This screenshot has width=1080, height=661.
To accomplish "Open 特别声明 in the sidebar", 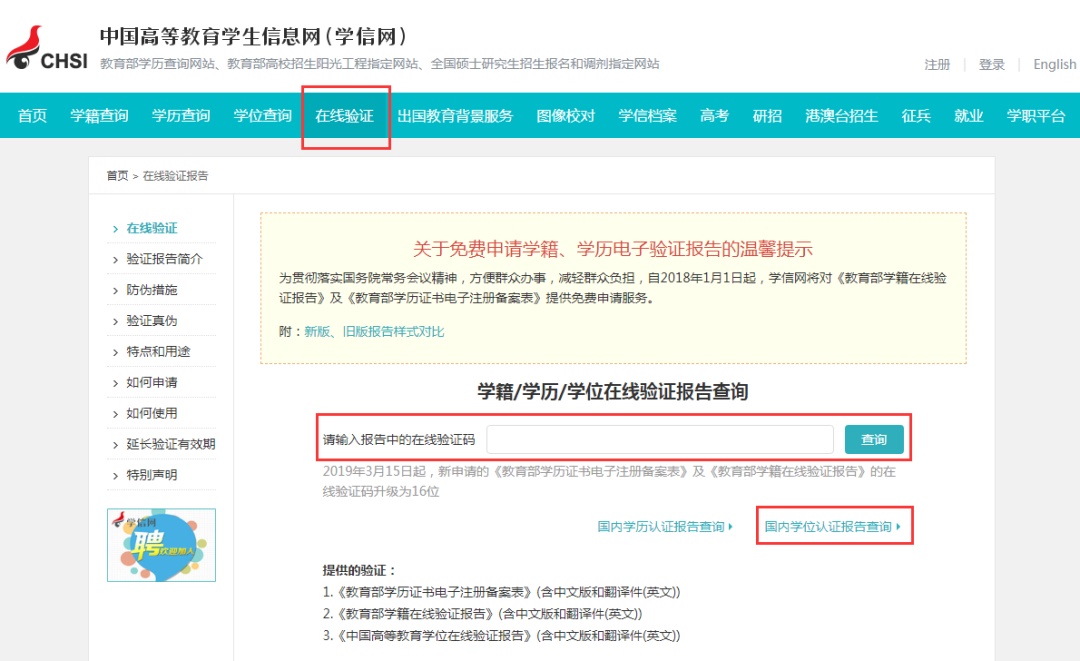I will [151, 475].
